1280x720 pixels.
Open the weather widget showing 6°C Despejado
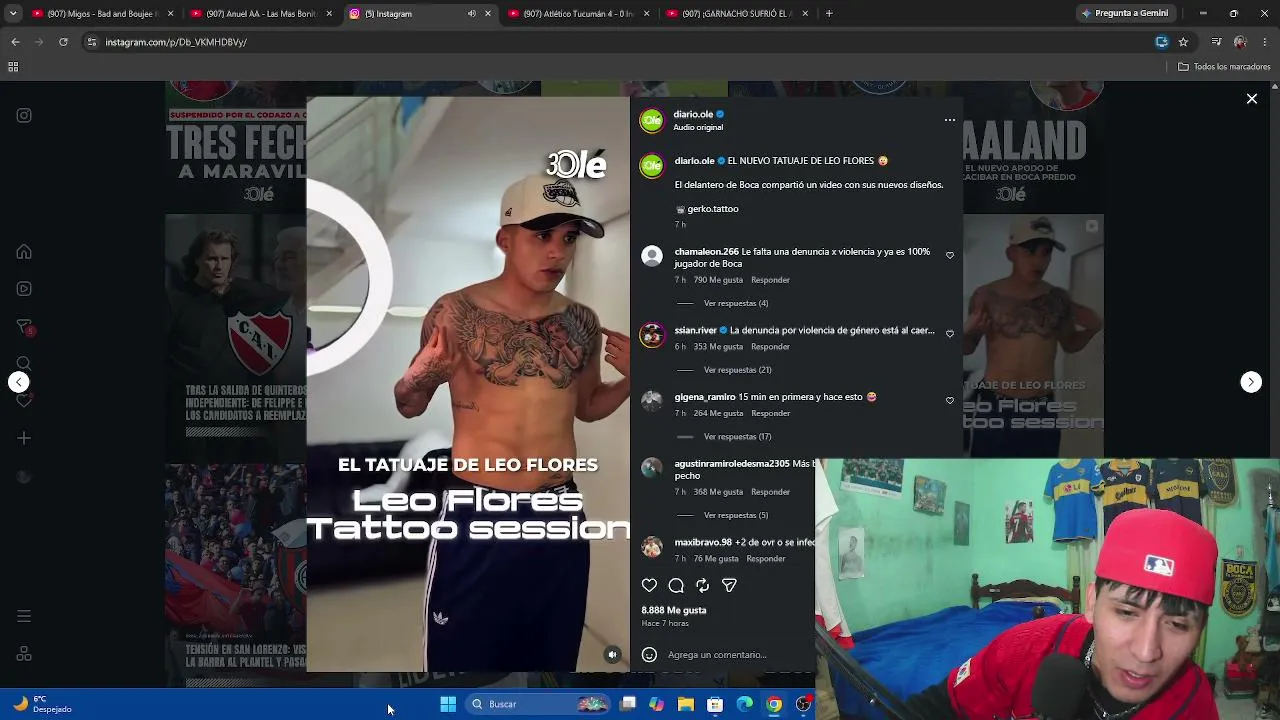click(x=42, y=704)
